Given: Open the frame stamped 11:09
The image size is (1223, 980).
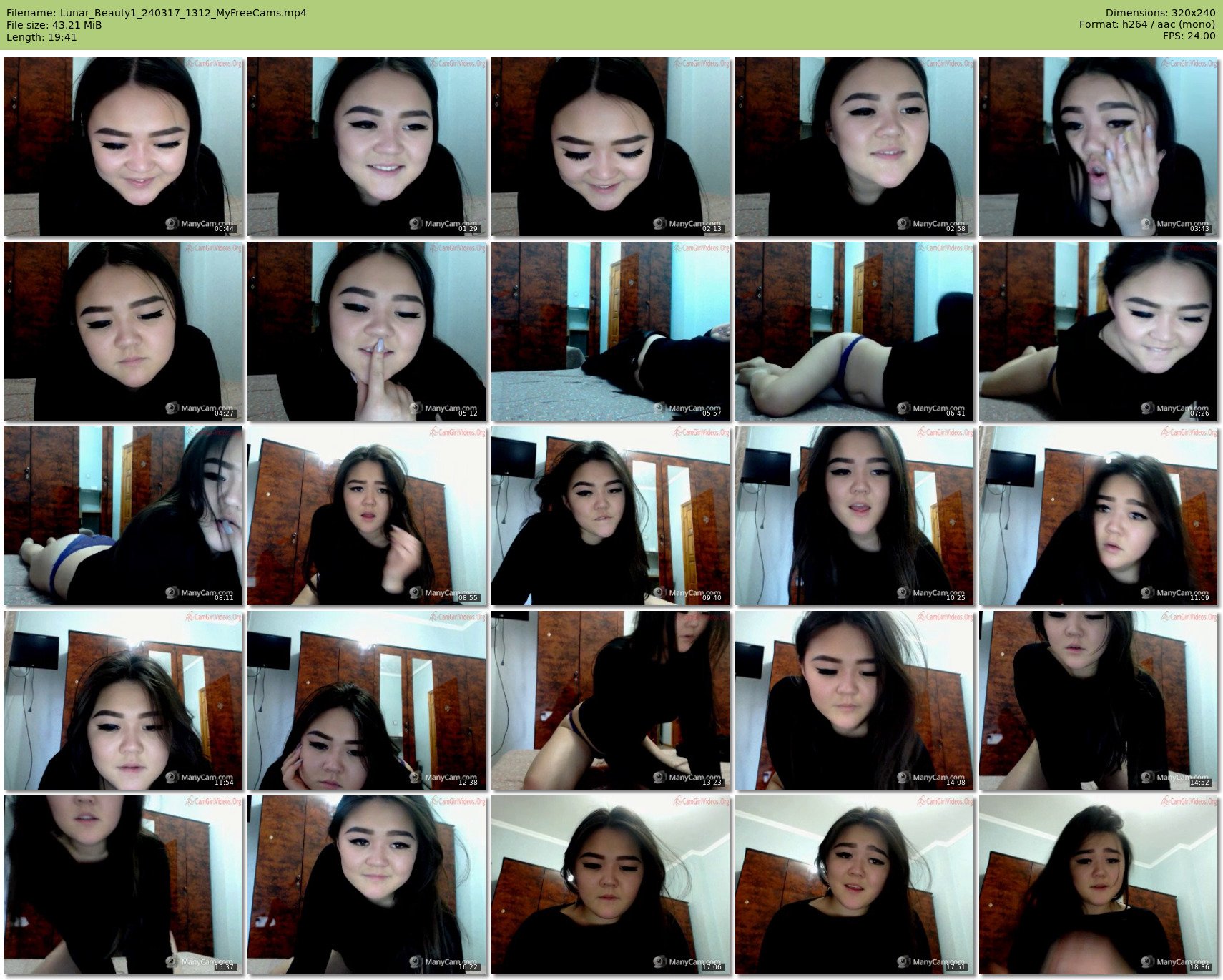Looking at the screenshot, I should [x=1099, y=516].
